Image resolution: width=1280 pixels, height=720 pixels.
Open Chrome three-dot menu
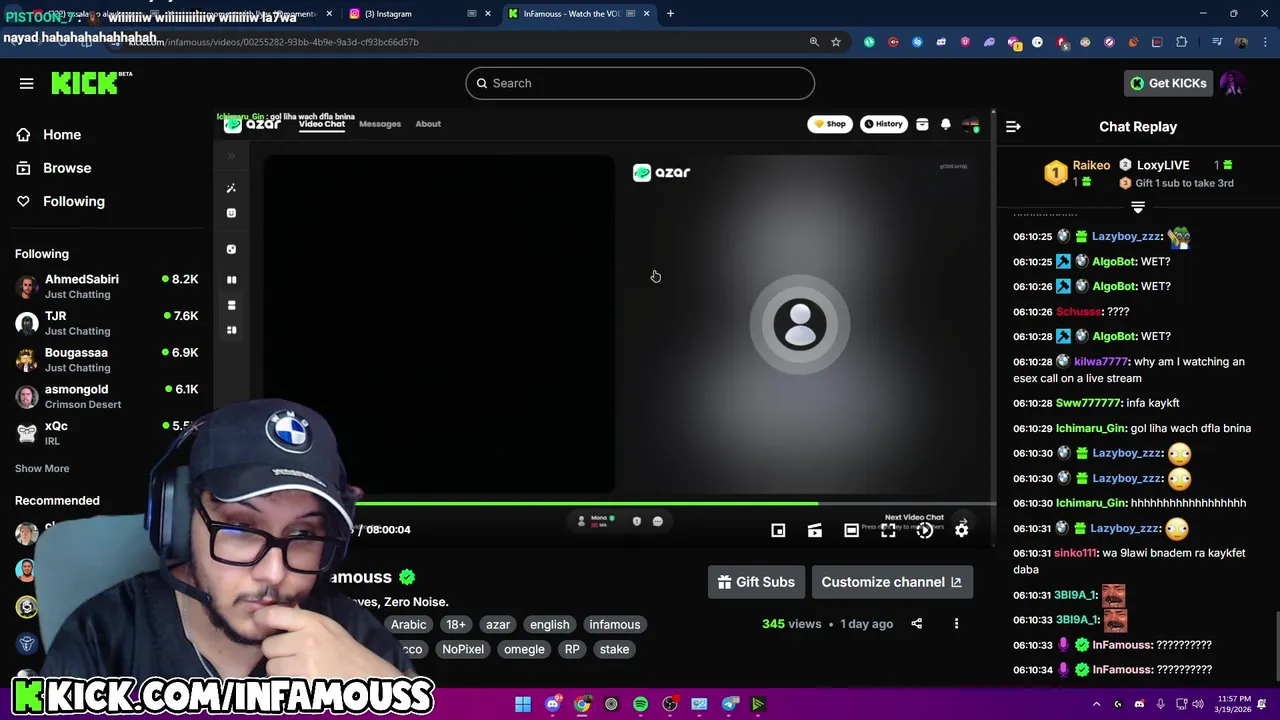coord(1265,42)
